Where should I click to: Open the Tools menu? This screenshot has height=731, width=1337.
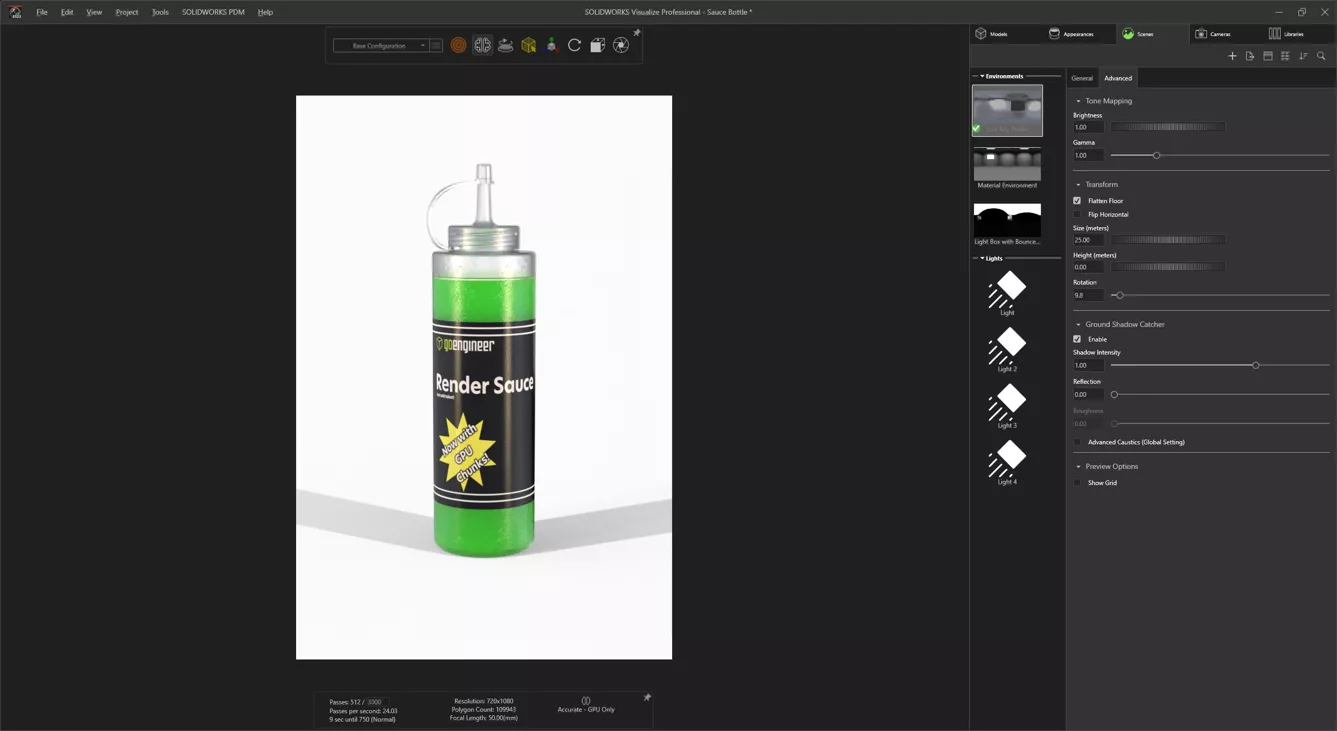[x=160, y=12]
